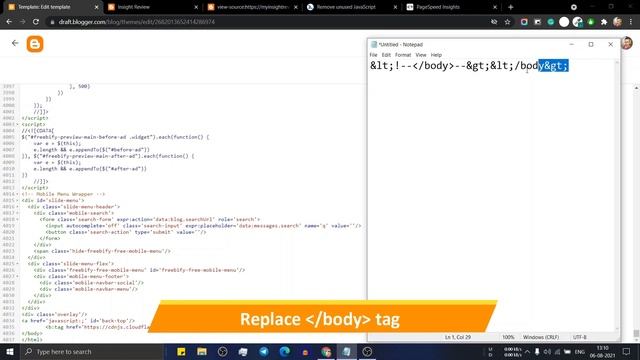Open the Windows Start menu

[10, 351]
